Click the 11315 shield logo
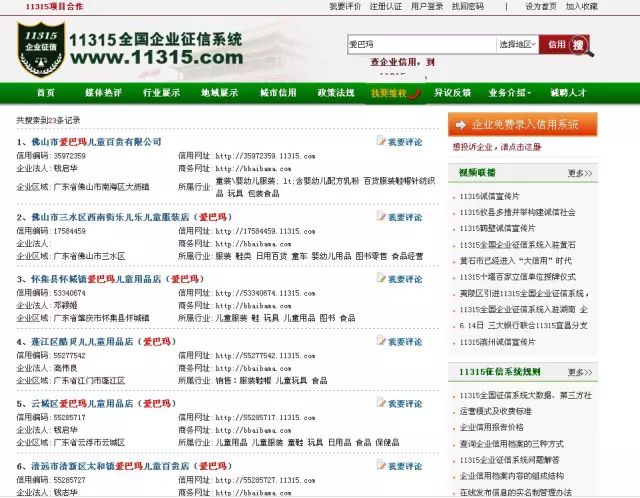Image resolution: width=640 pixels, height=498 pixels. click(x=41, y=49)
